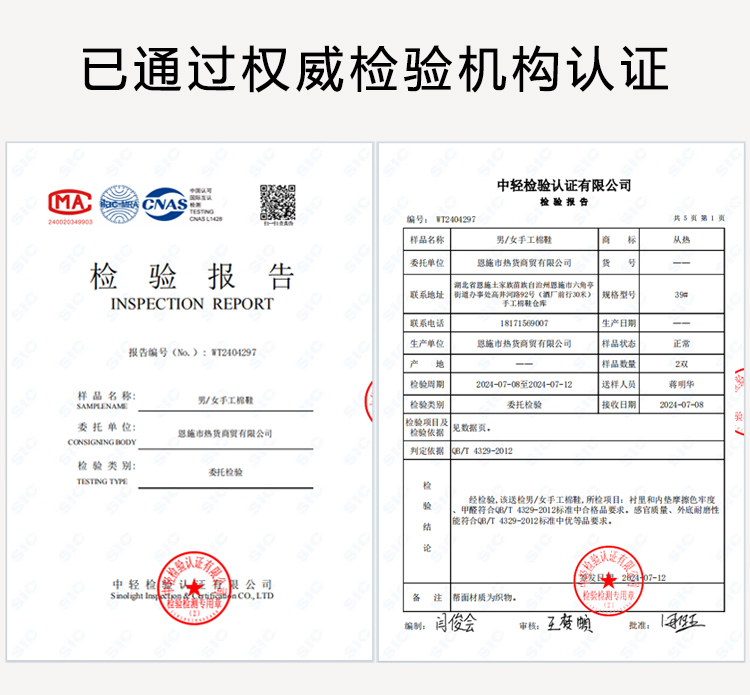Click the 联系电话 label cell
This screenshot has width=750, height=695.
pos(427,323)
